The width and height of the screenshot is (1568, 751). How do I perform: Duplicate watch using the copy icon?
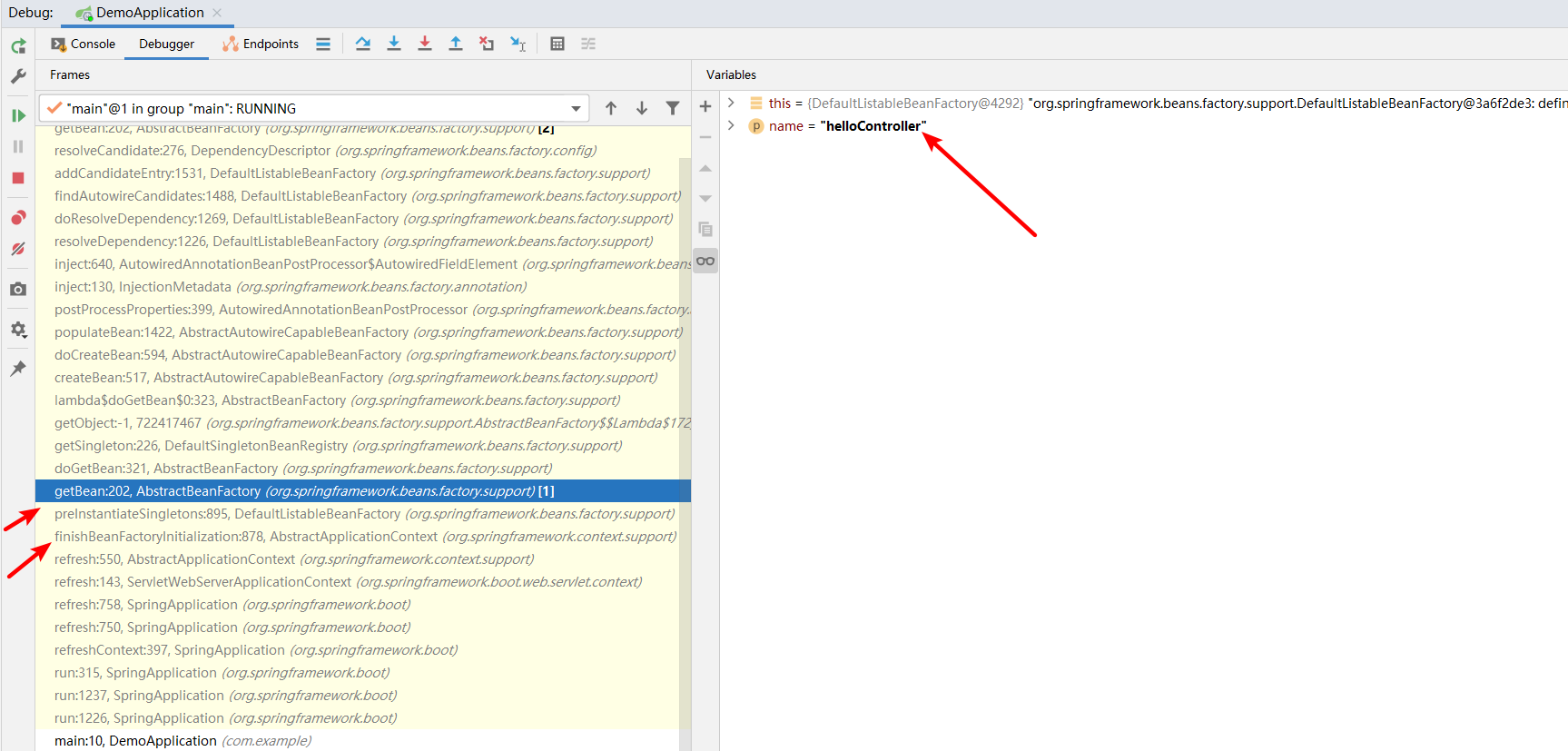click(x=705, y=230)
